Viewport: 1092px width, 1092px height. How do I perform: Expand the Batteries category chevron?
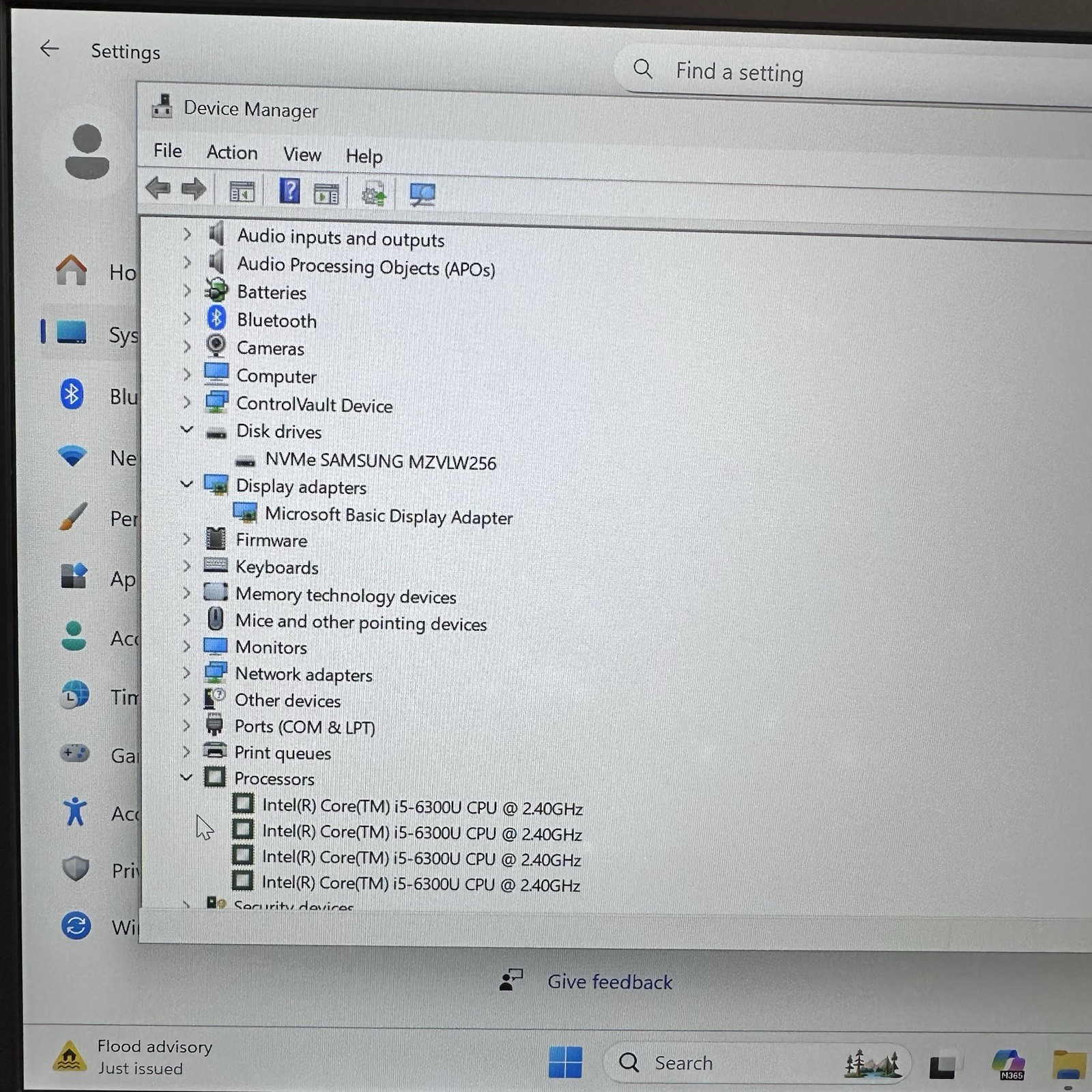pos(187,291)
